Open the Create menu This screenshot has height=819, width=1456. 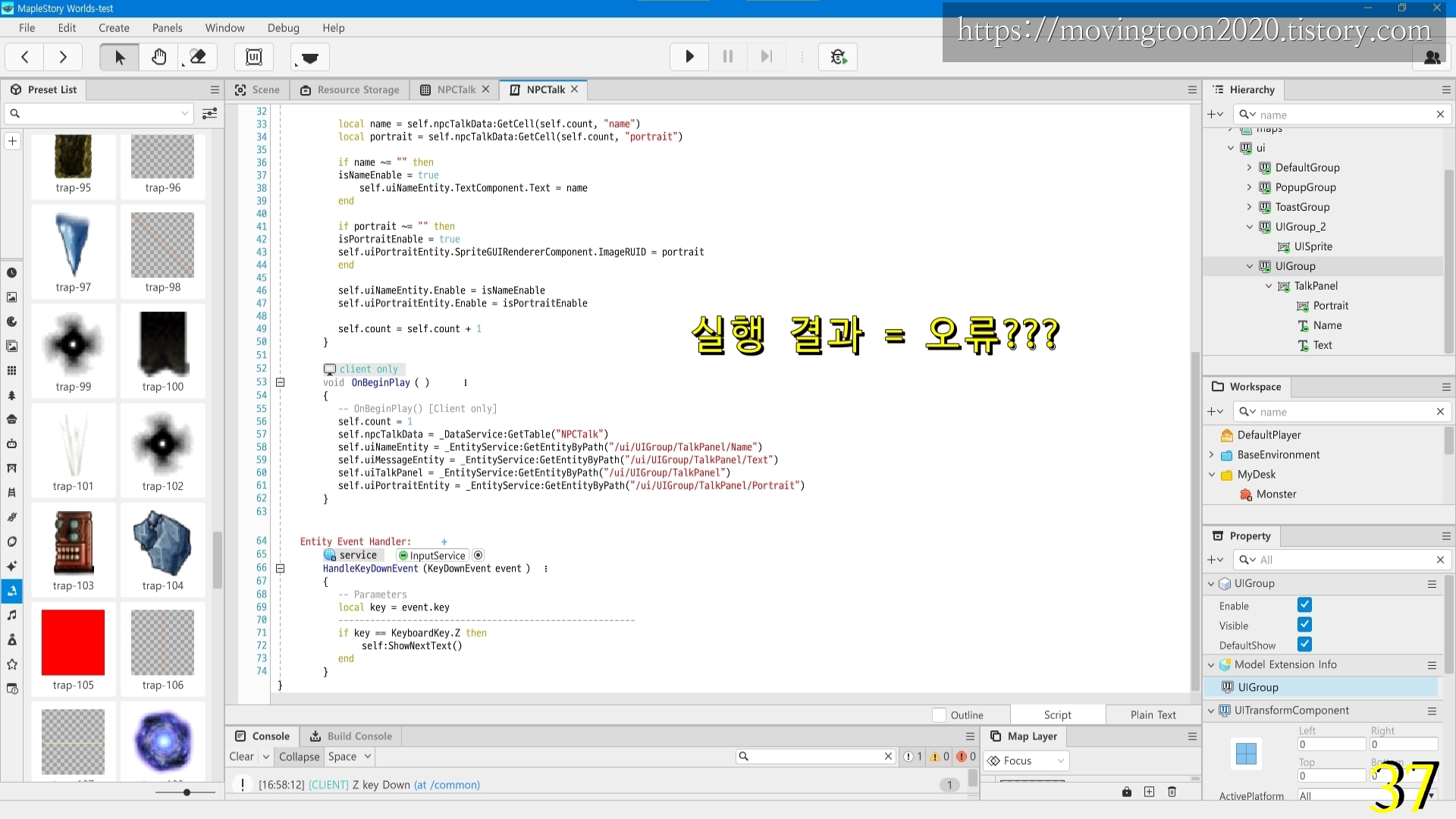click(114, 28)
